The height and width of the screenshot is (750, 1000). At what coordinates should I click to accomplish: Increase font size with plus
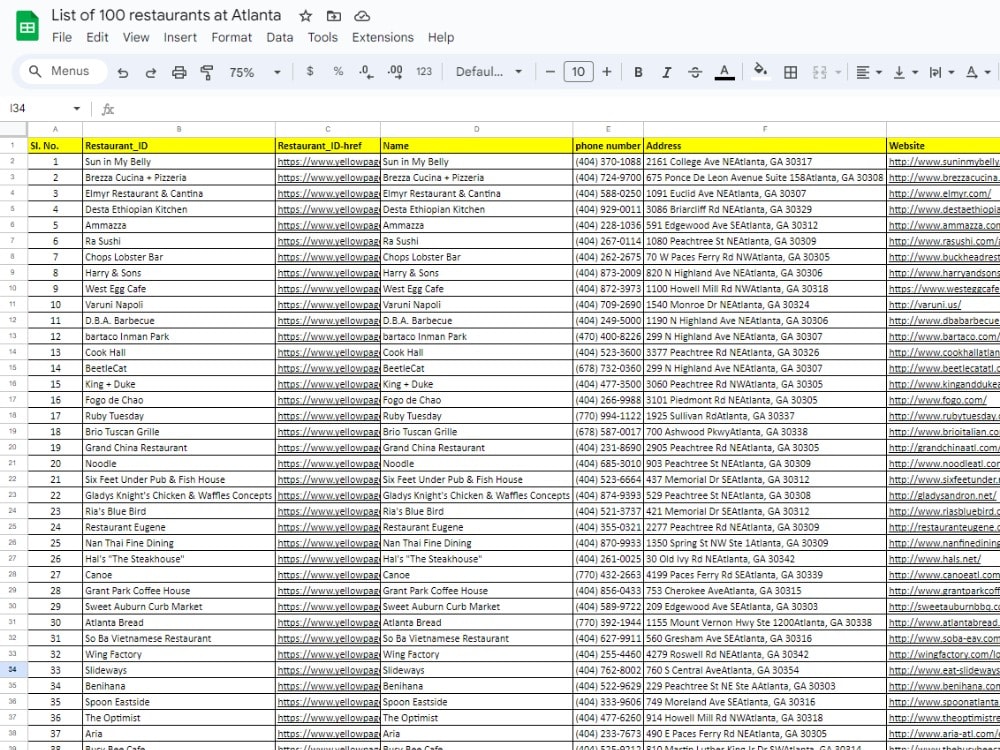point(607,71)
